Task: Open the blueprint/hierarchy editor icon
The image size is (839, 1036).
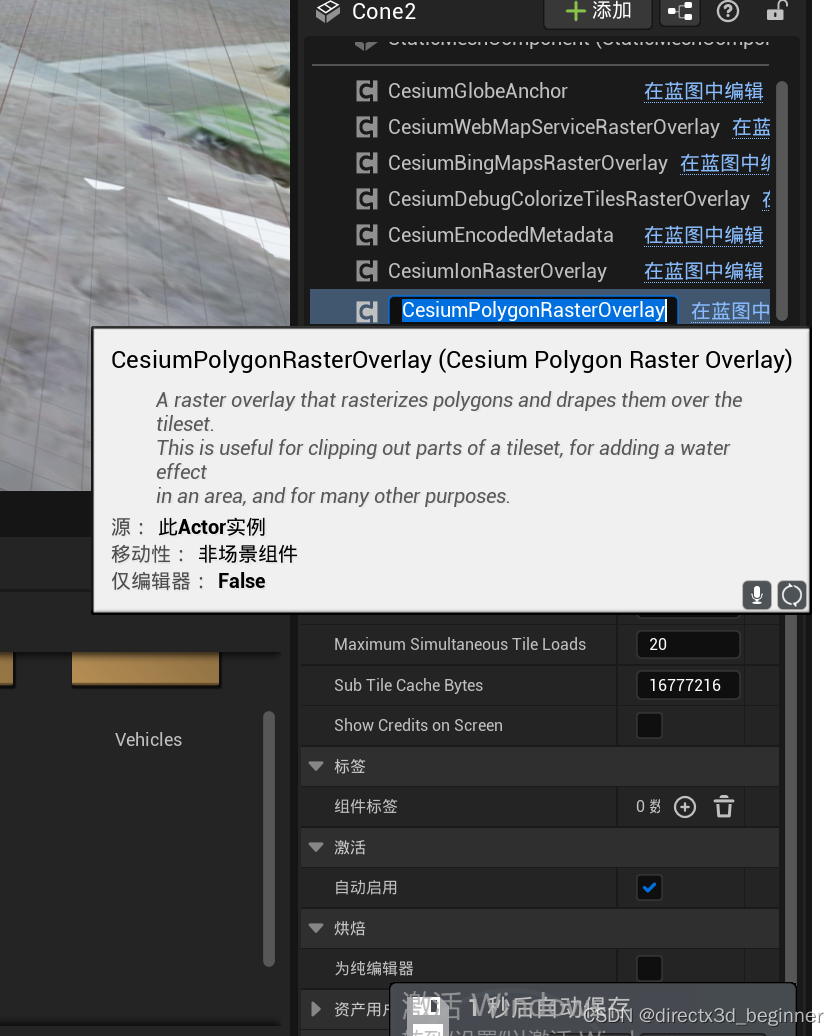Action: point(680,11)
